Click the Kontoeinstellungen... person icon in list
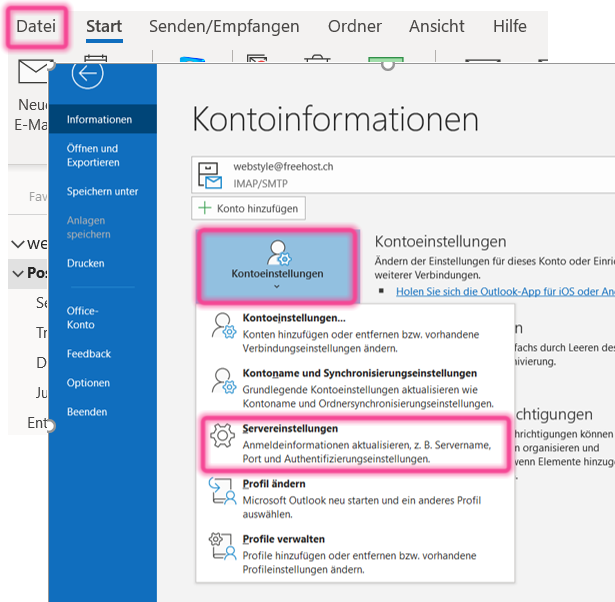 219,327
